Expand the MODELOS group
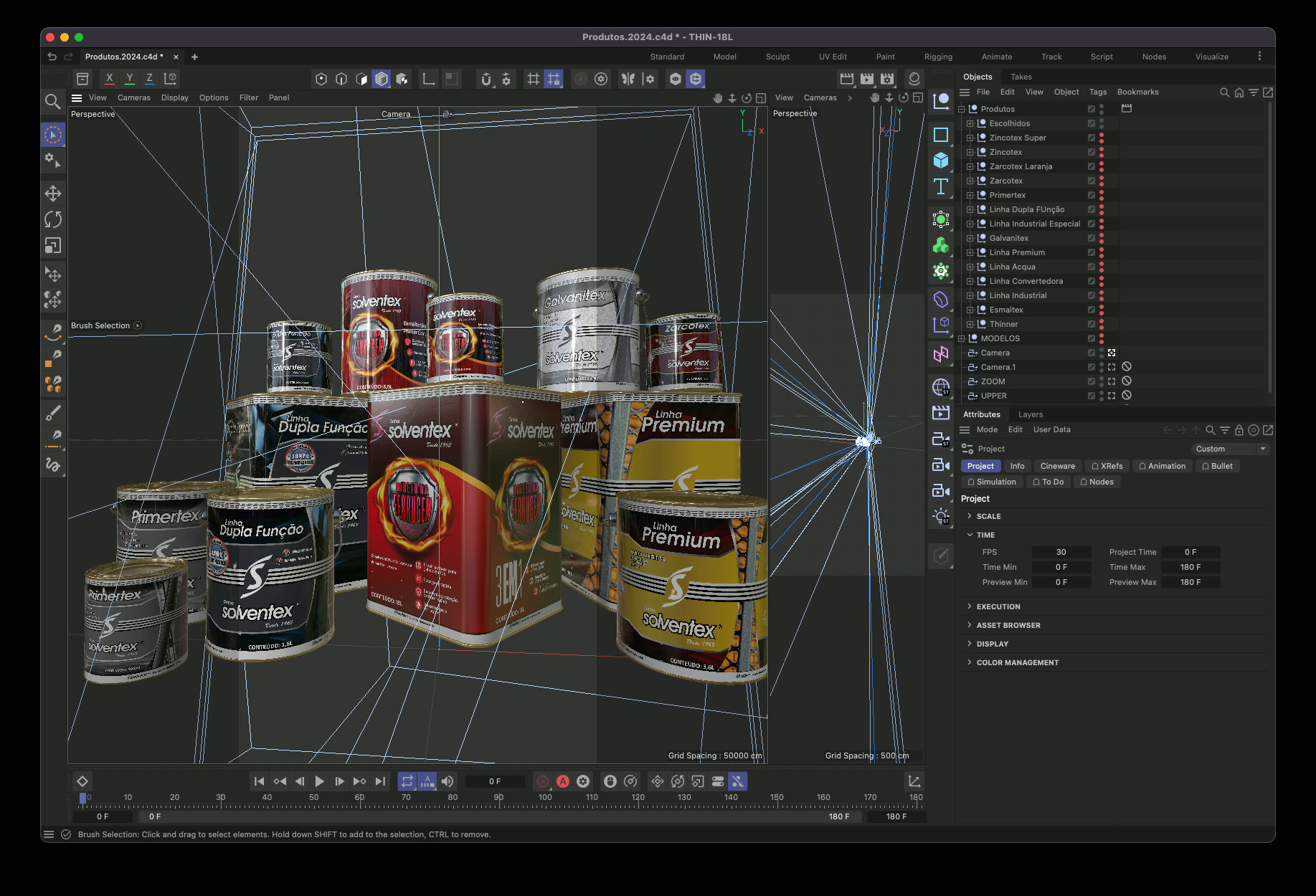This screenshot has height=896, width=1316. (x=961, y=338)
